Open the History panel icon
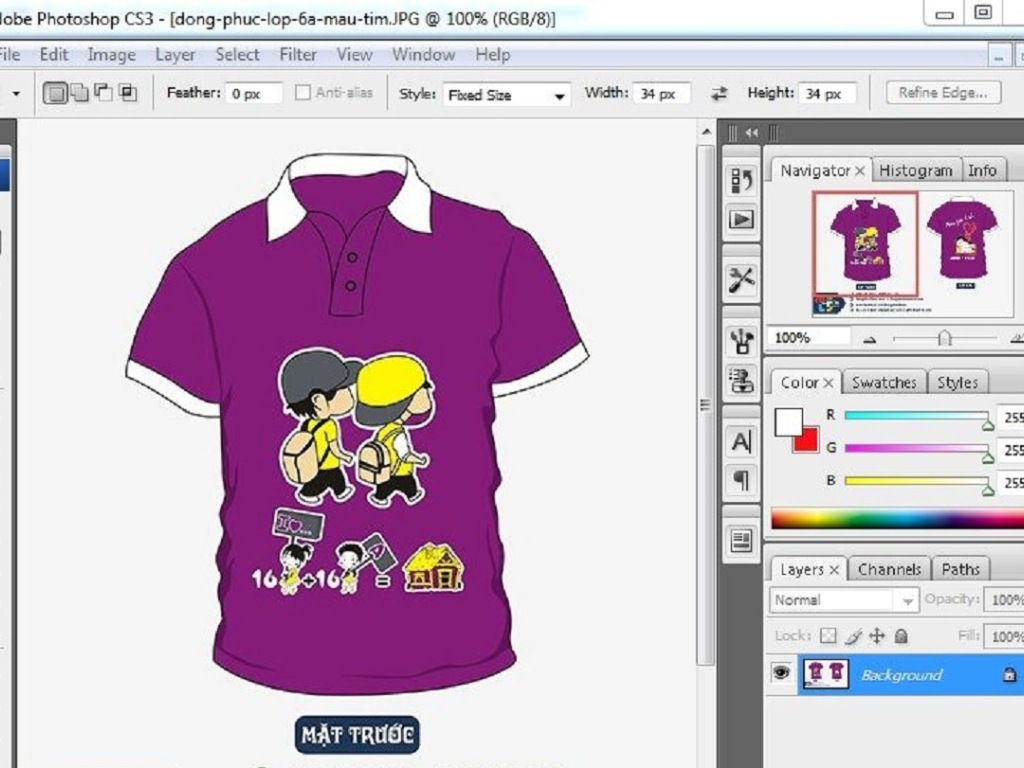Screen dimensions: 1024x768 click(x=741, y=180)
